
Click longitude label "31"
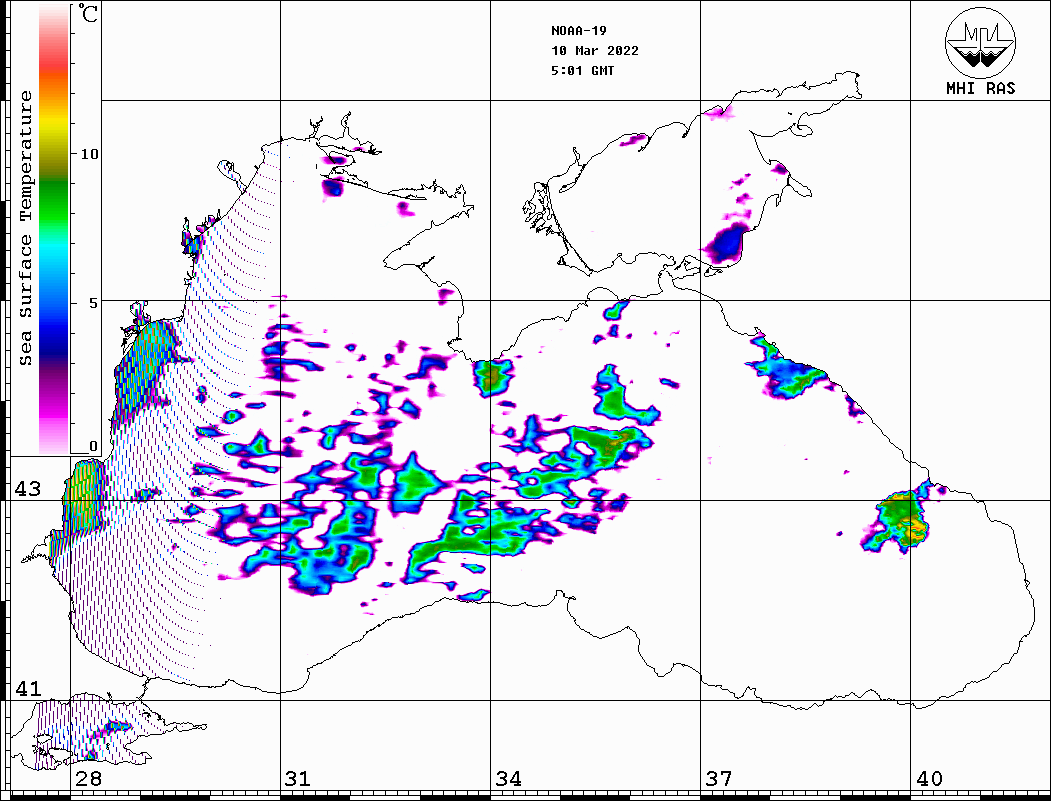[x=298, y=779]
